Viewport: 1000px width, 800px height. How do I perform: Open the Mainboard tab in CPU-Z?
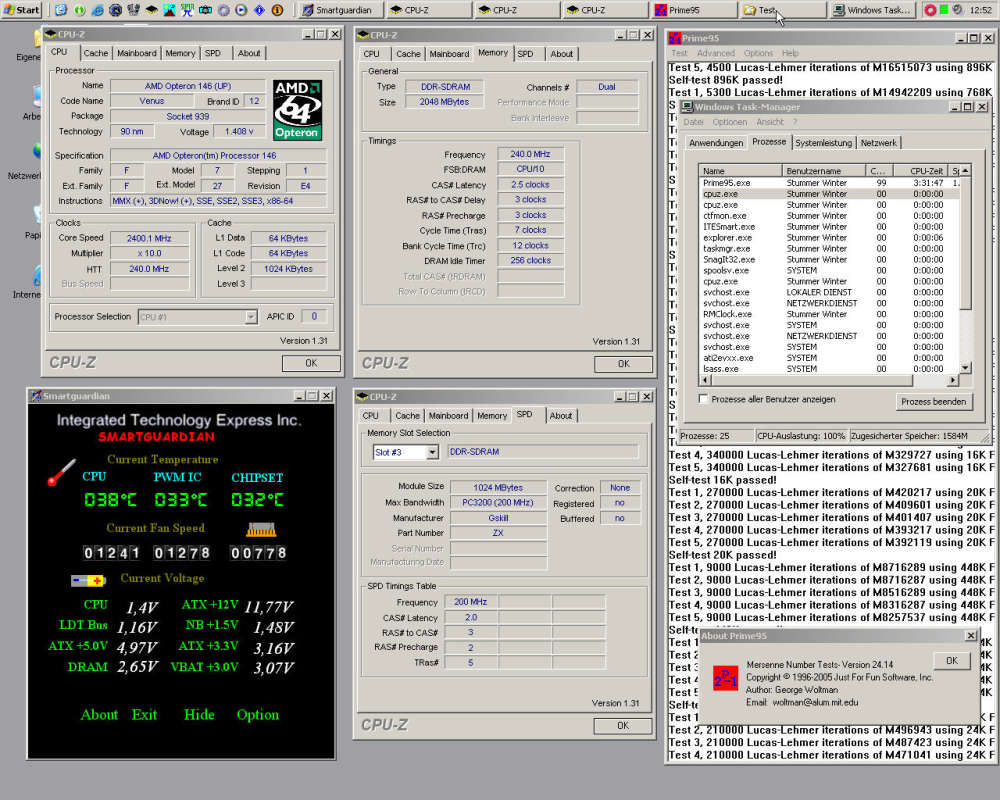click(x=136, y=53)
